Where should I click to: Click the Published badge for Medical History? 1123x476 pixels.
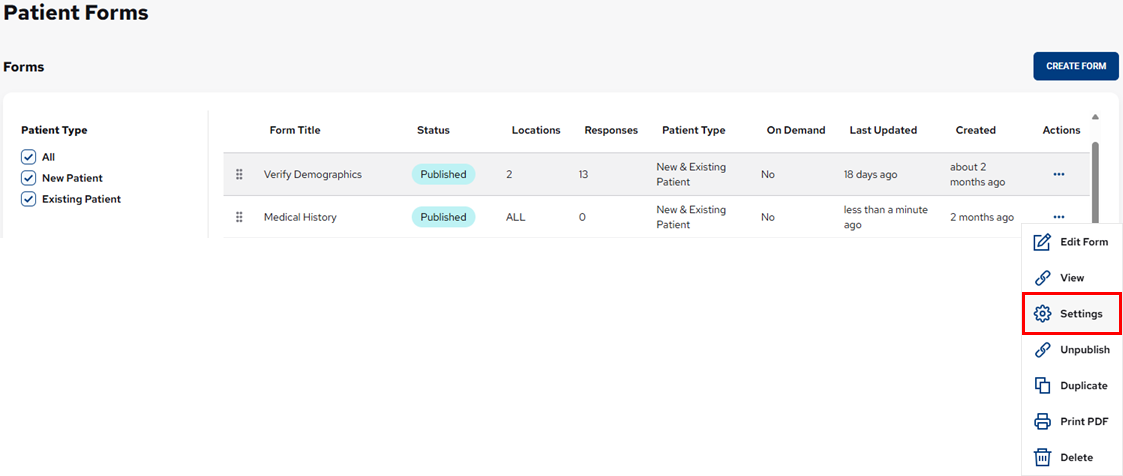click(x=443, y=217)
